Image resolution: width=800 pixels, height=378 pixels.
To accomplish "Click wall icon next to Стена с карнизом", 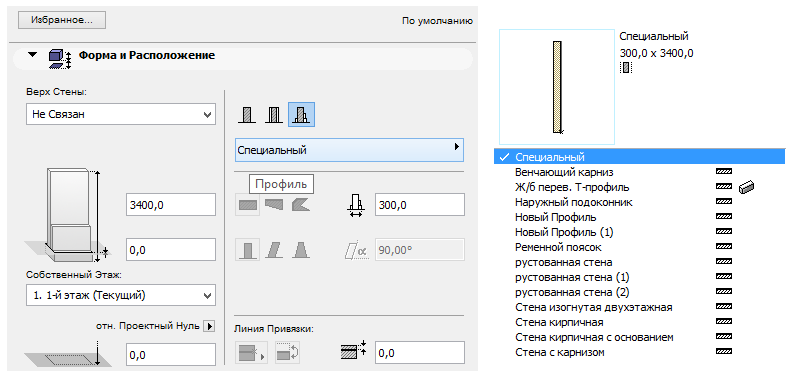I will [x=724, y=352].
